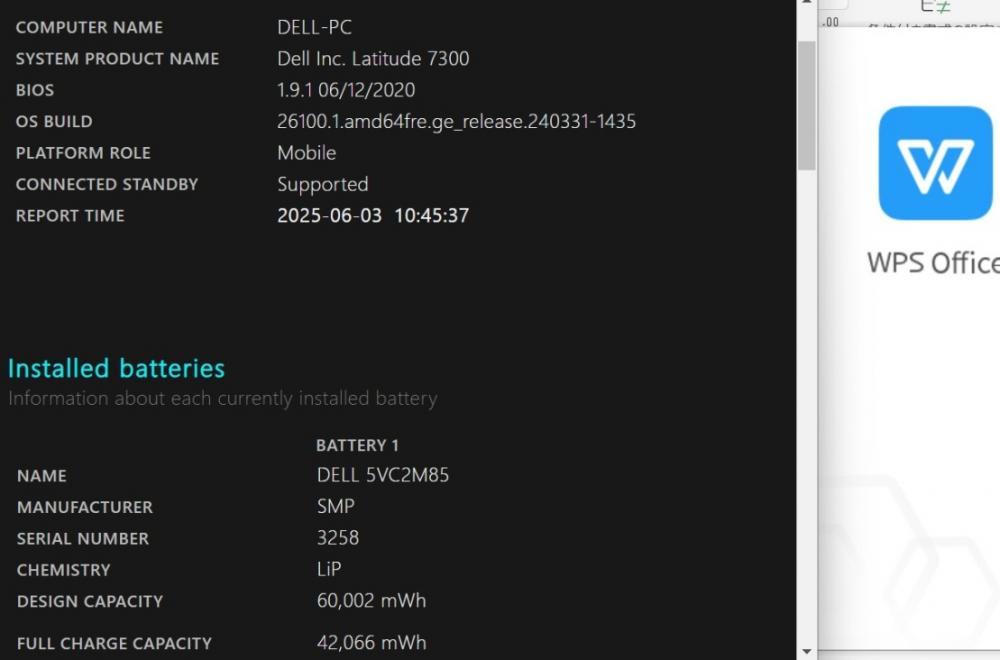Click the BATTERY 1 column header
The width and height of the screenshot is (1000, 660).
(357, 445)
